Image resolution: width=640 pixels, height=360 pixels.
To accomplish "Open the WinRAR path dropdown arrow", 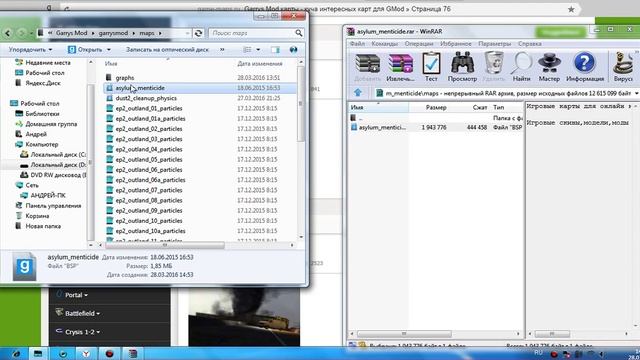I will pos(636,93).
